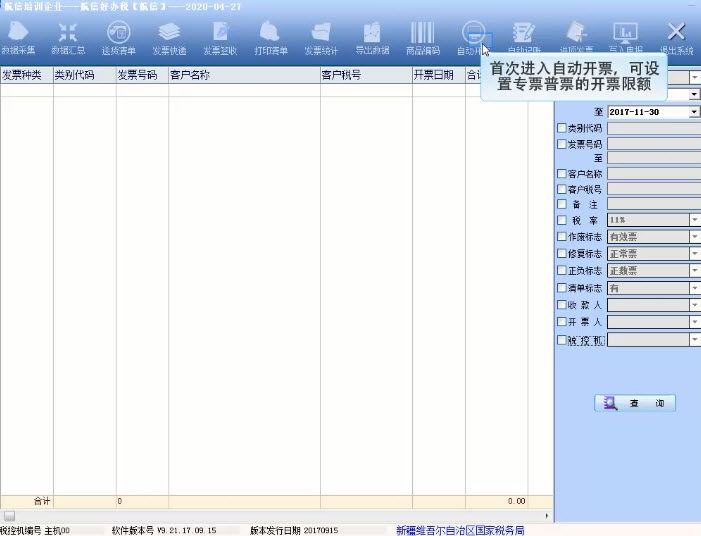The width and height of the screenshot is (701, 536).
Task: Click the horizontal scrollbar thumb
Action: pos(9,516)
